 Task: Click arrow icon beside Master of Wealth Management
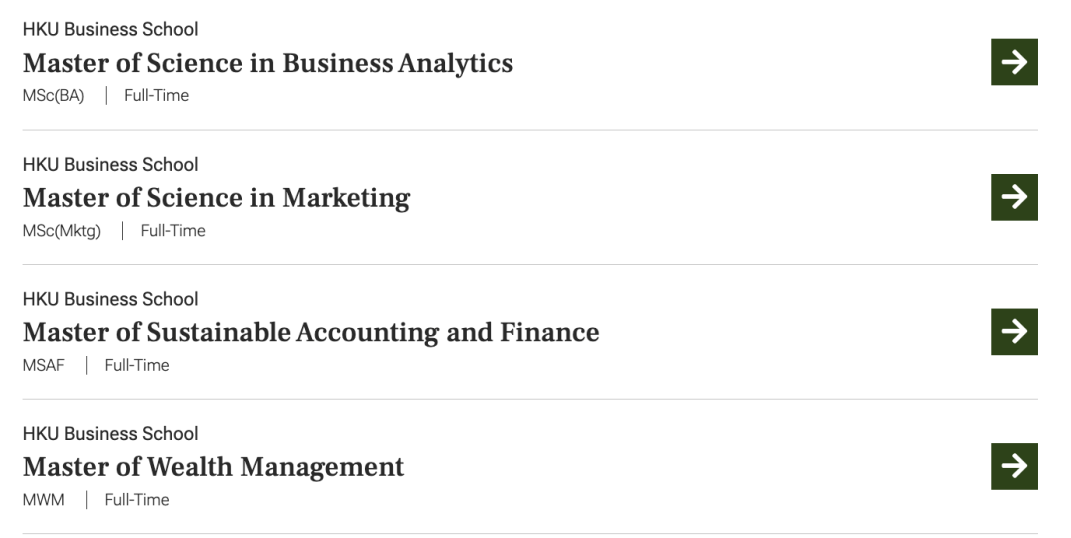[1014, 466]
